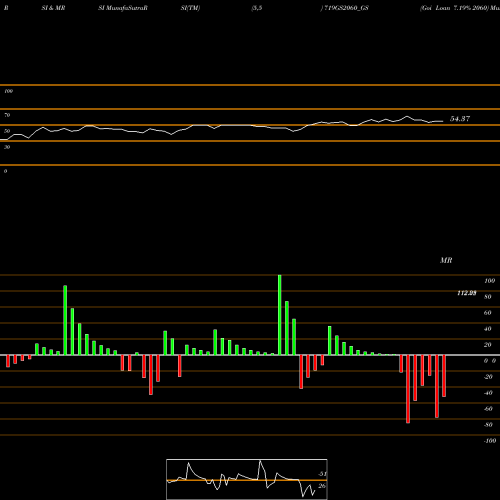Viewport: 500px width, 500px height.
Task: Open the mini overview chart thumbnail
Action: pos(247,479)
